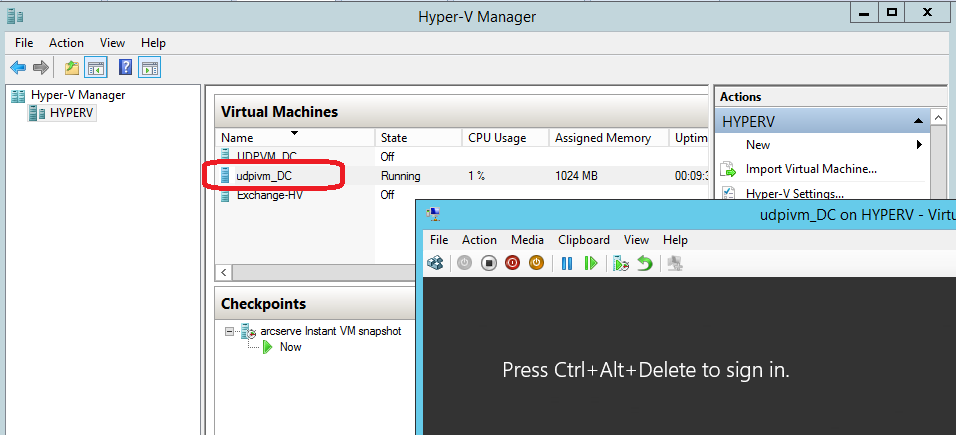The height and width of the screenshot is (435, 956).
Task: Select the Exchange-HV virtual machine row
Action: tap(462, 195)
